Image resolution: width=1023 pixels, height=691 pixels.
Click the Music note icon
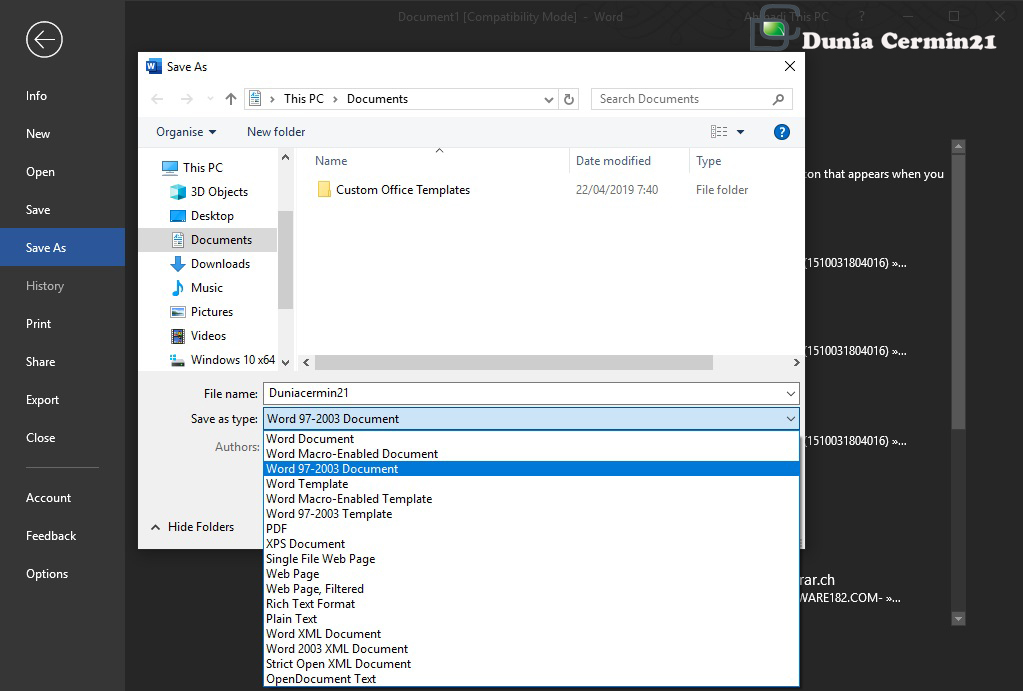pos(177,288)
